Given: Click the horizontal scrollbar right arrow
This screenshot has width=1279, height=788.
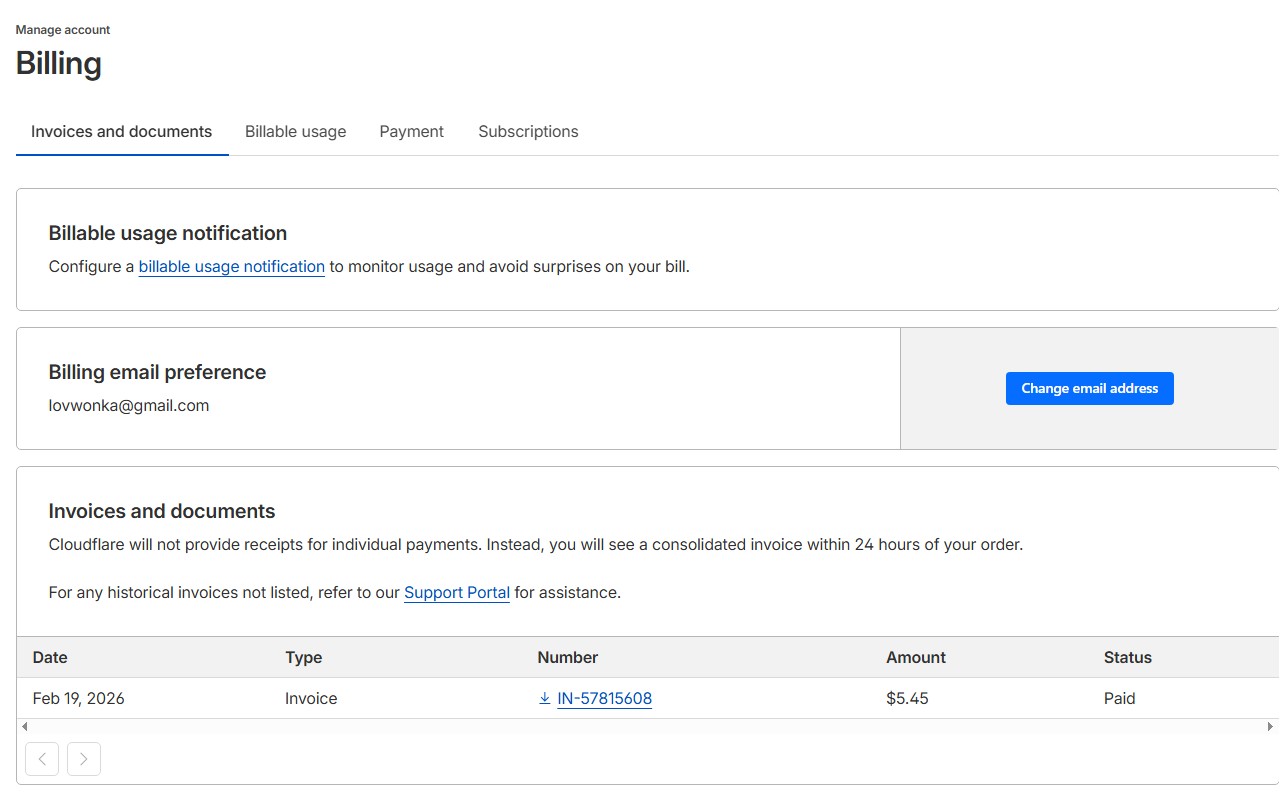Looking at the screenshot, I should (1270, 726).
